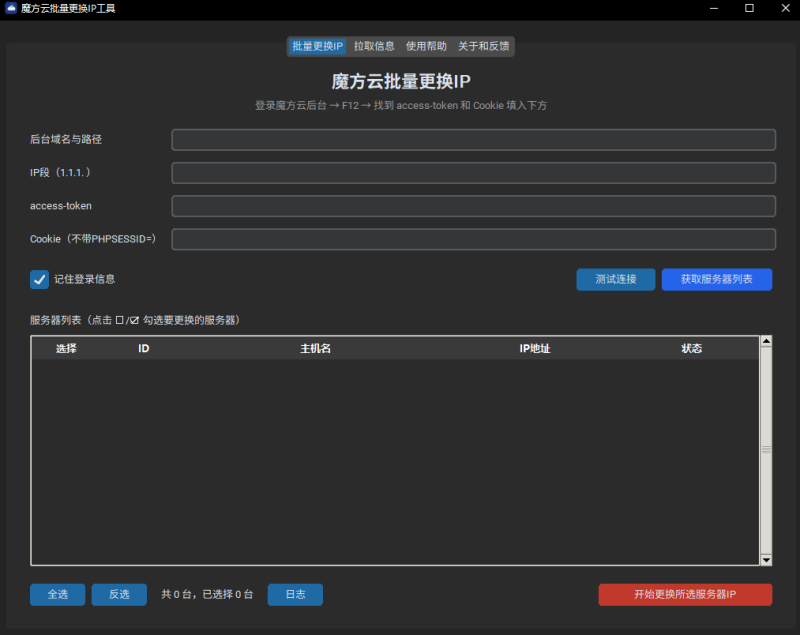The width and height of the screenshot is (800, 635).
Task: Open the 拉取信息 tab
Action: 374,46
